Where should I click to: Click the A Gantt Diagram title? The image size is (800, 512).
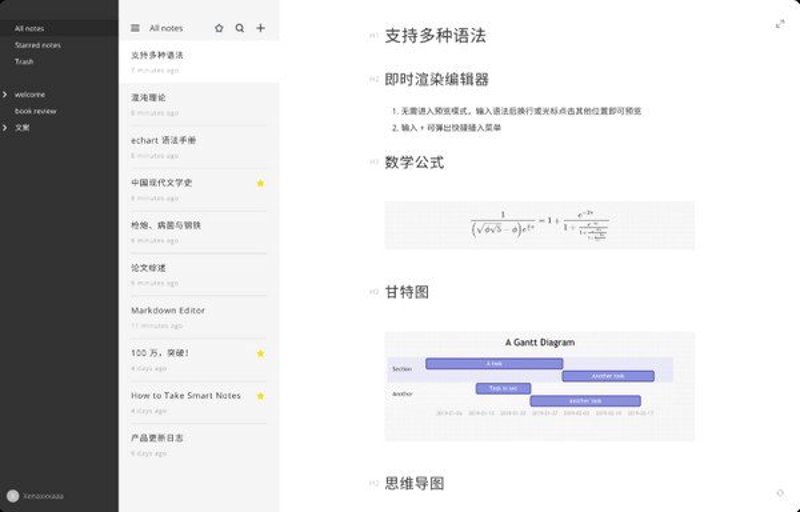coord(540,342)
